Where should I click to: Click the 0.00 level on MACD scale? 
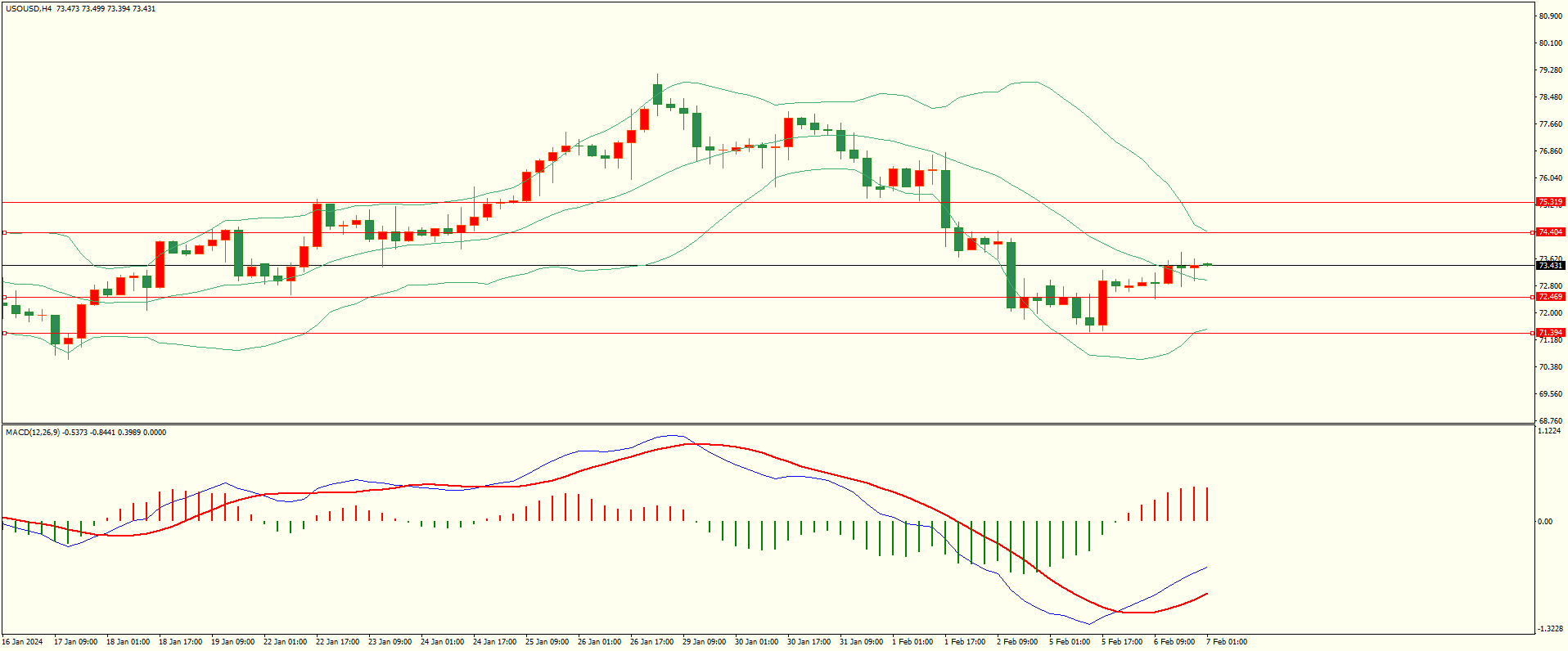(1545, 521)
